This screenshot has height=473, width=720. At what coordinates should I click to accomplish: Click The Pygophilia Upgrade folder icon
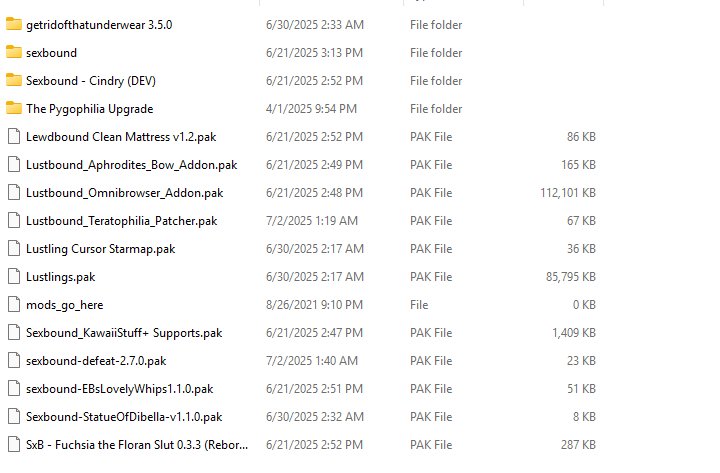tap(14, 108)
